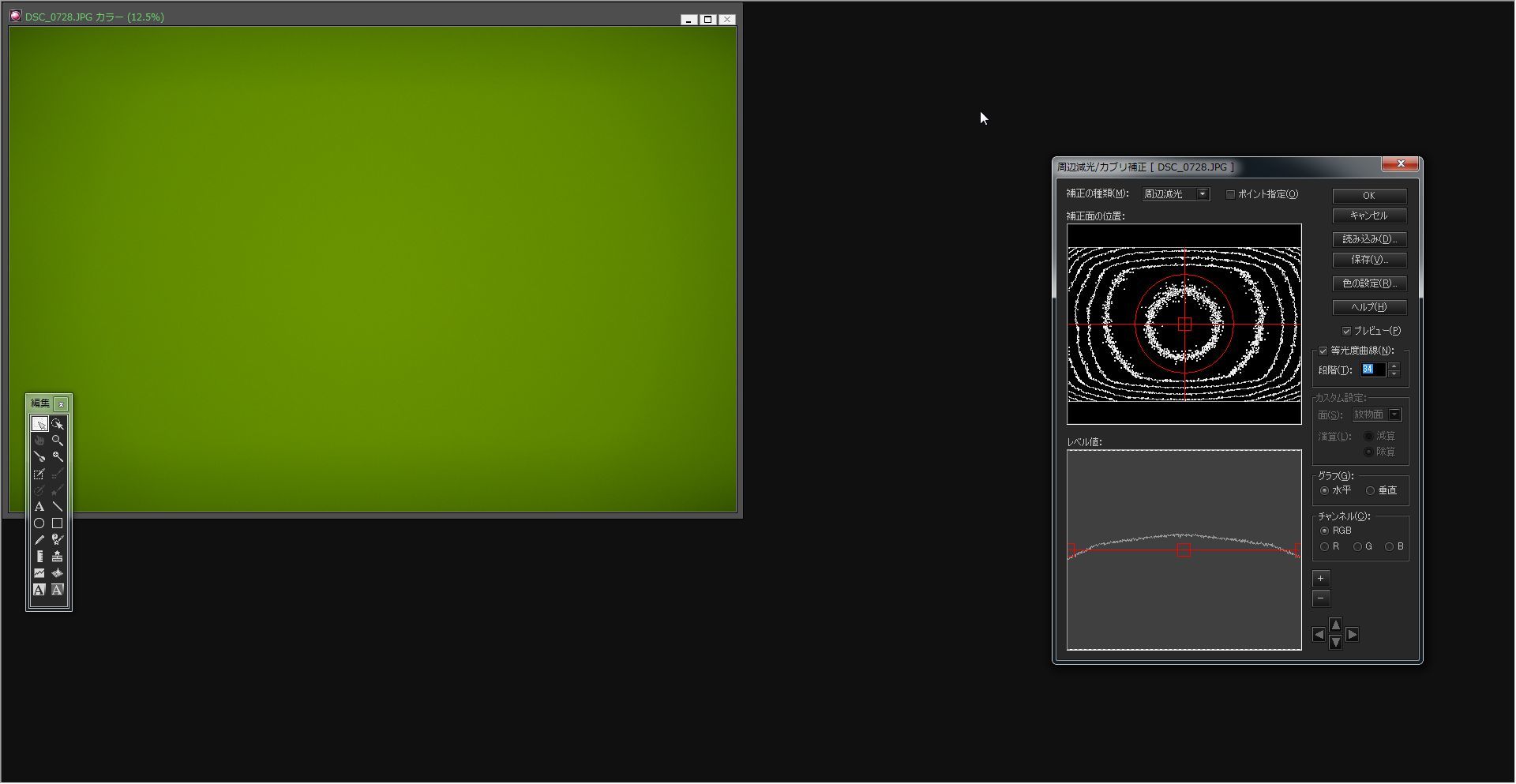Select the circle drawing tool
The width and height of the screenshot is (1516, 784).
tap(39, 523)
